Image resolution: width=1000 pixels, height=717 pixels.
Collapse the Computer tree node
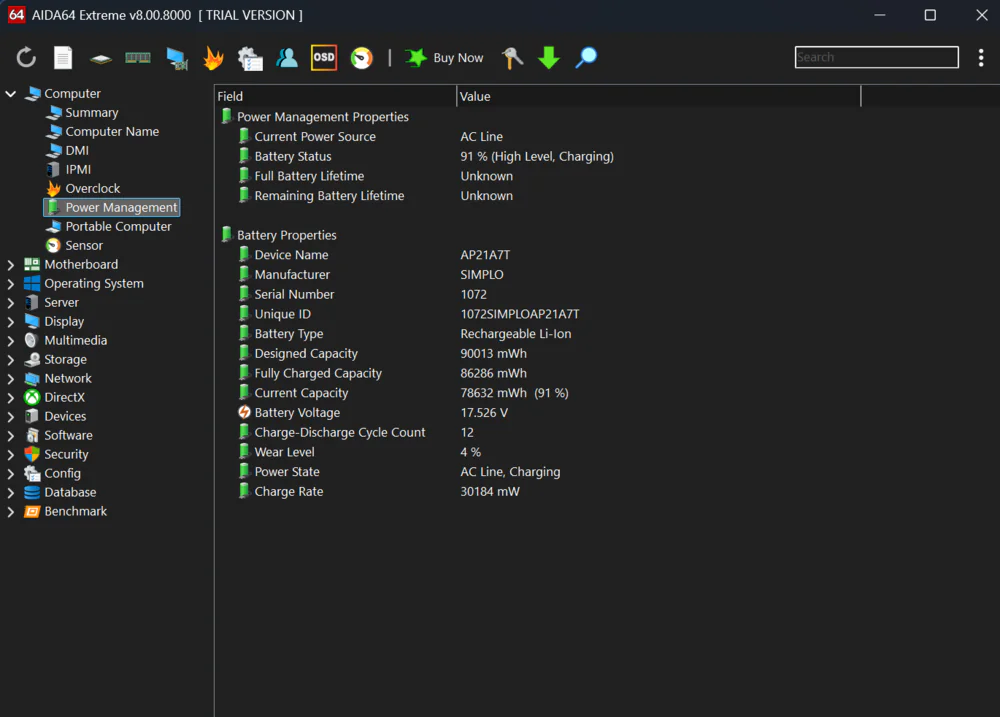11,94
